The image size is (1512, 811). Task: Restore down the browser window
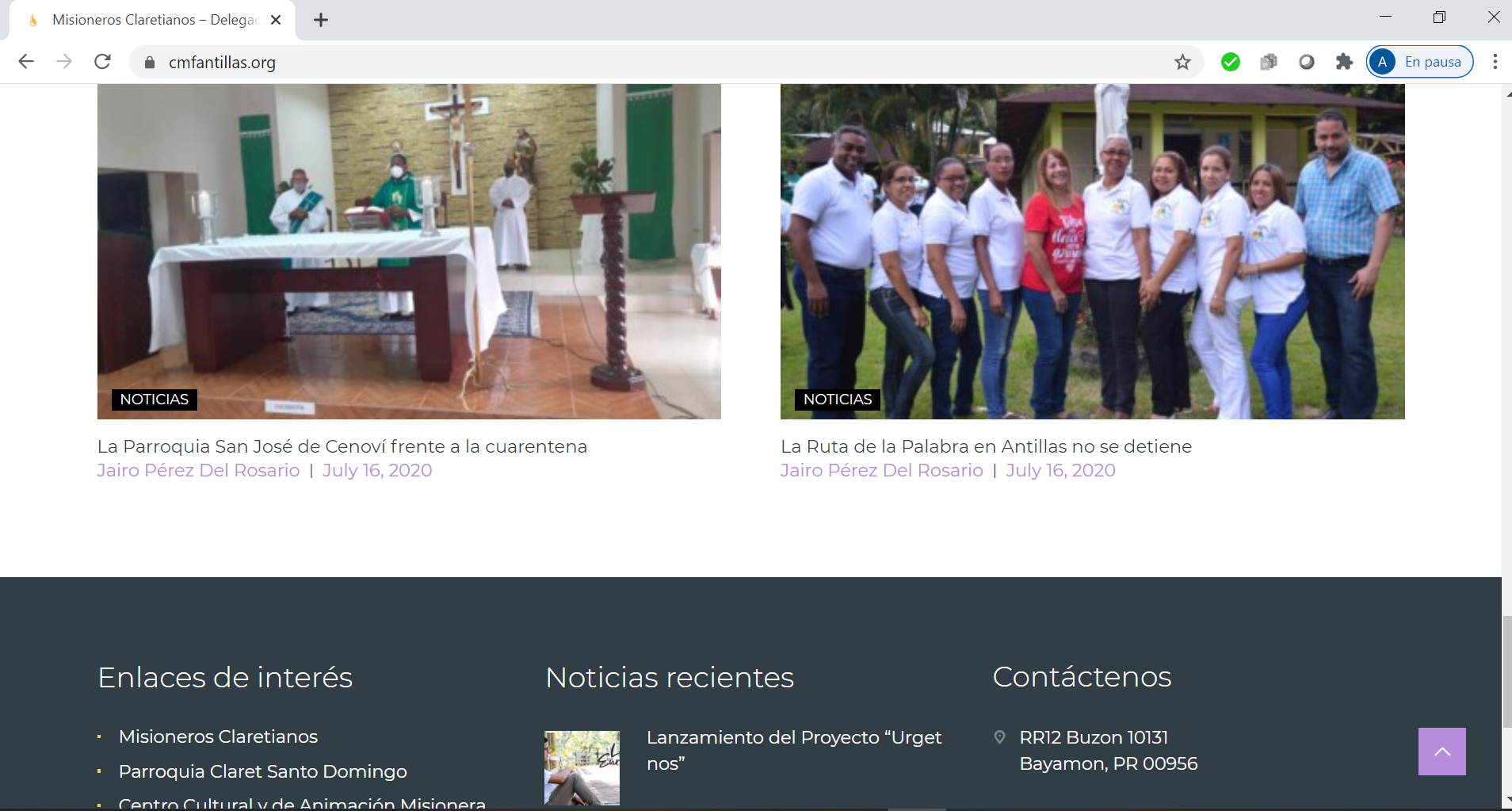[x=1439, y=17]
